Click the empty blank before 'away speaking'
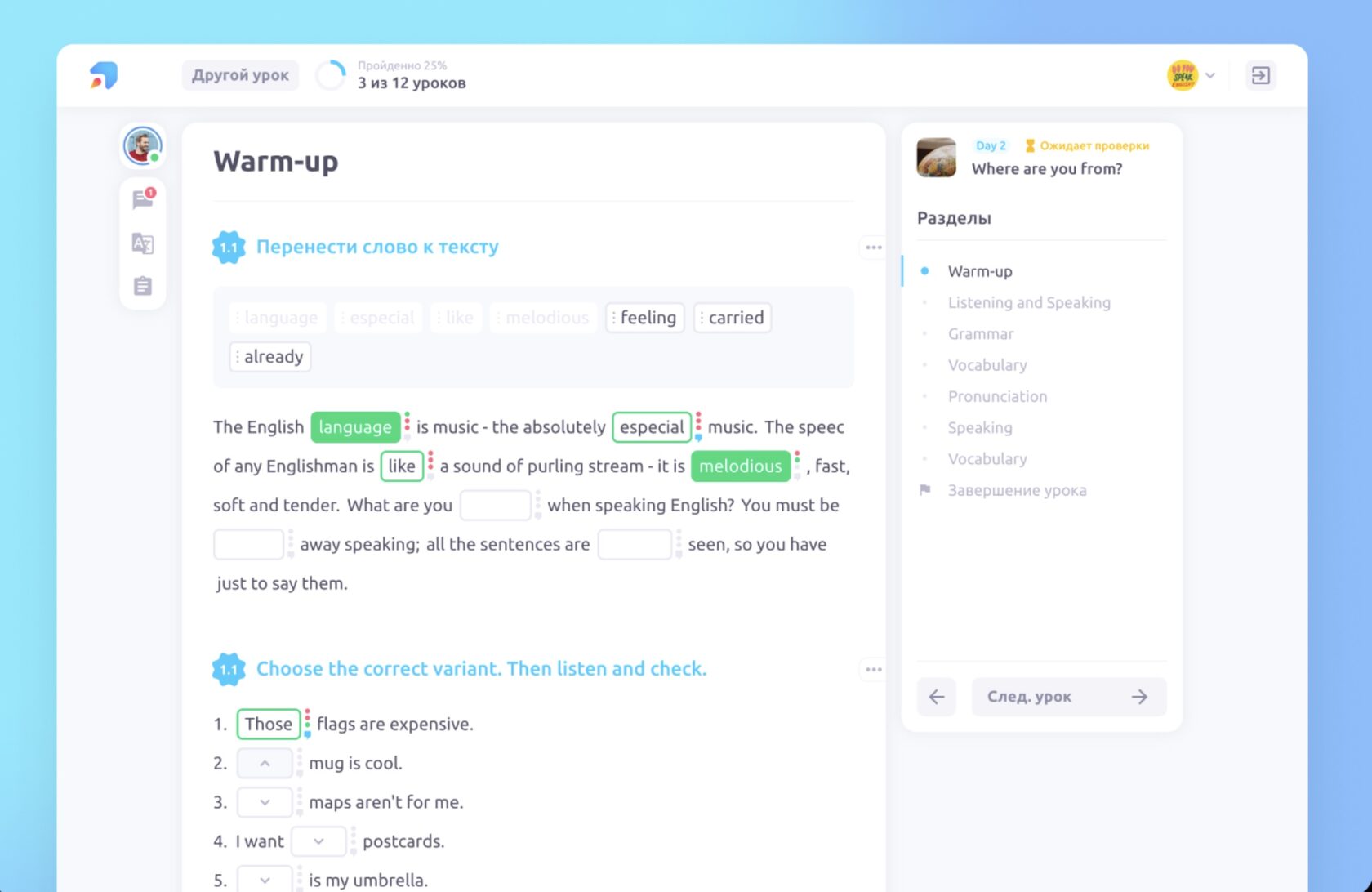 [248, 544]
